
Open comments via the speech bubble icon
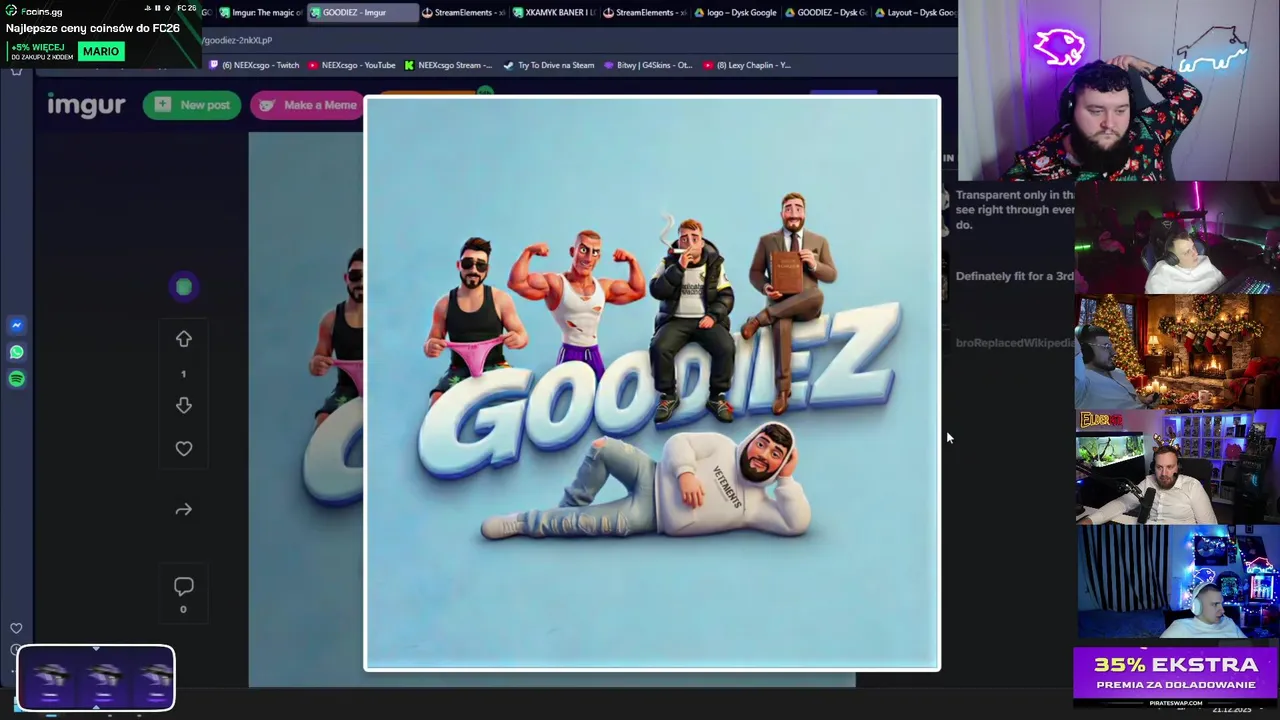coord(184,587)
